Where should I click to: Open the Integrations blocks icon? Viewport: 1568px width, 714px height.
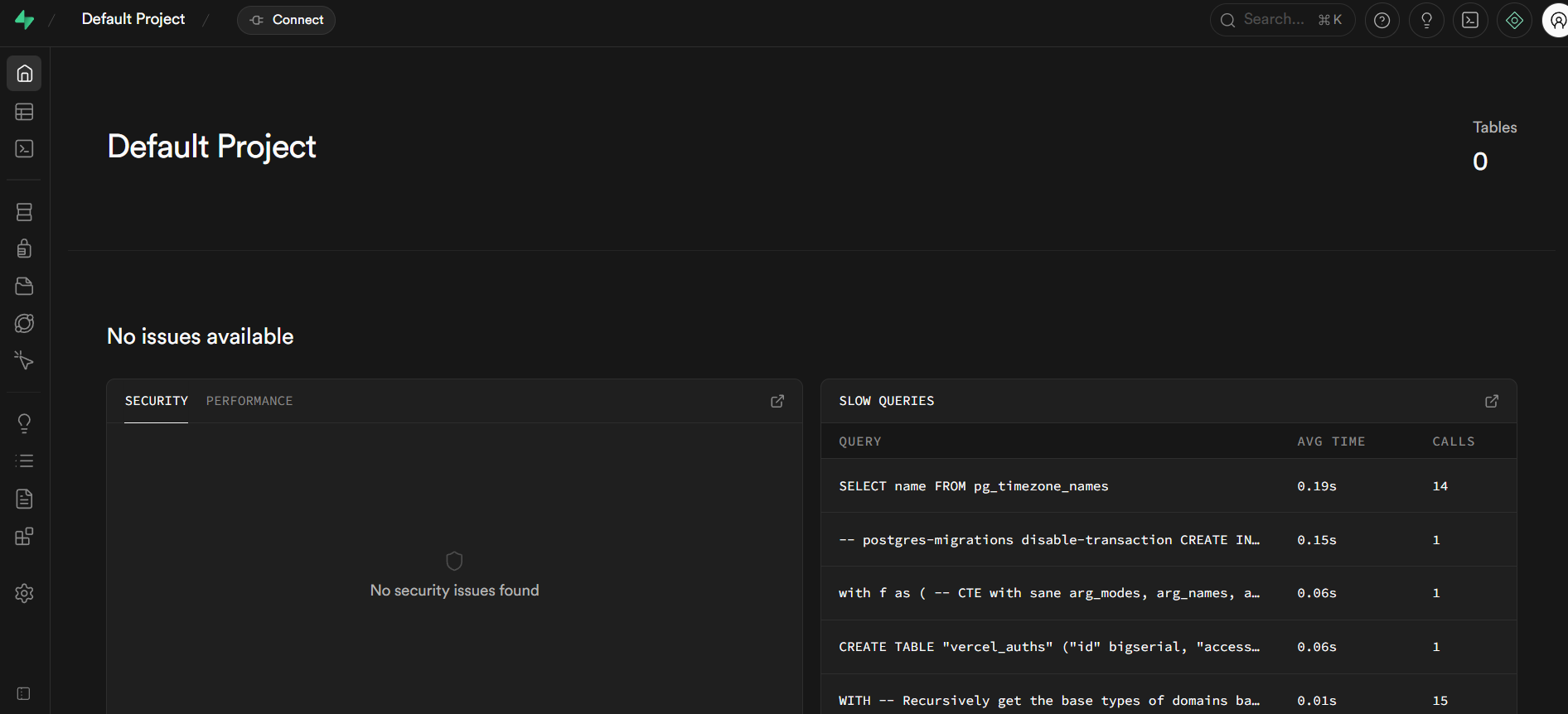[x=25, y=536]
